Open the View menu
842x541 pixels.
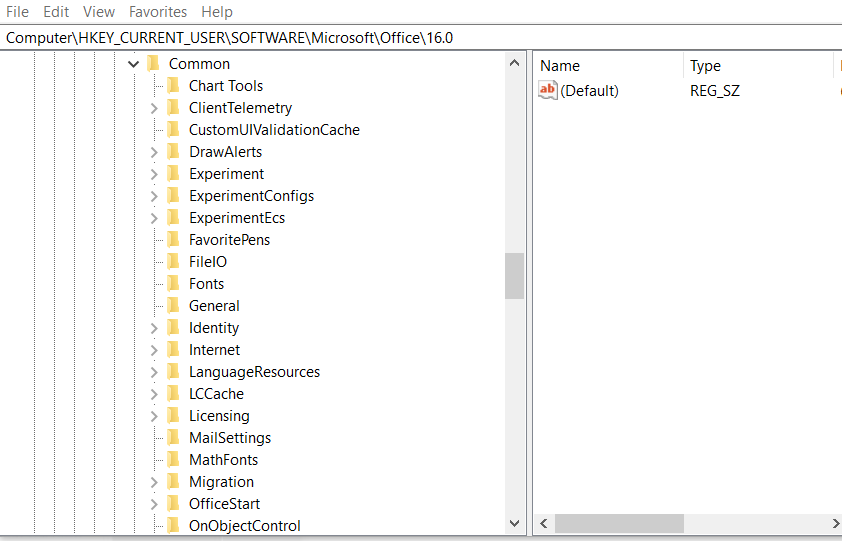pos(99,12)
